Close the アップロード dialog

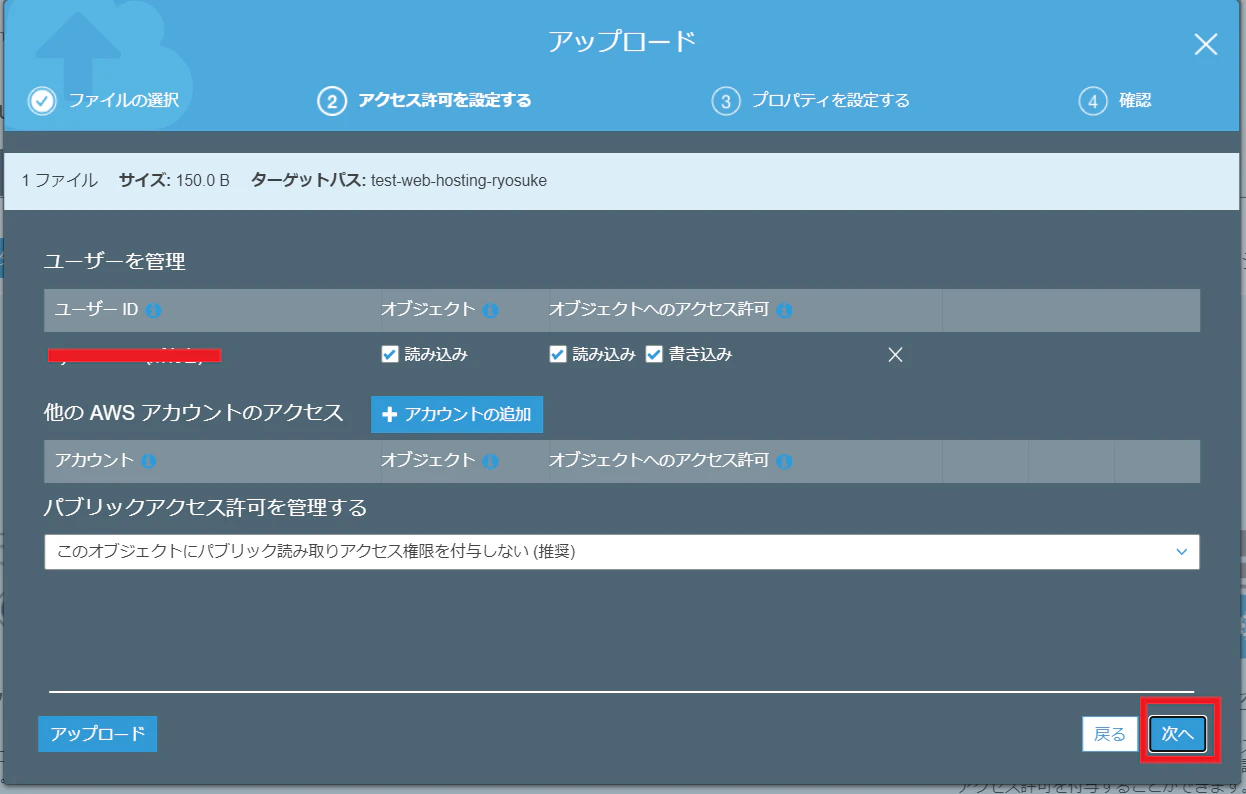coord(1206,44)
